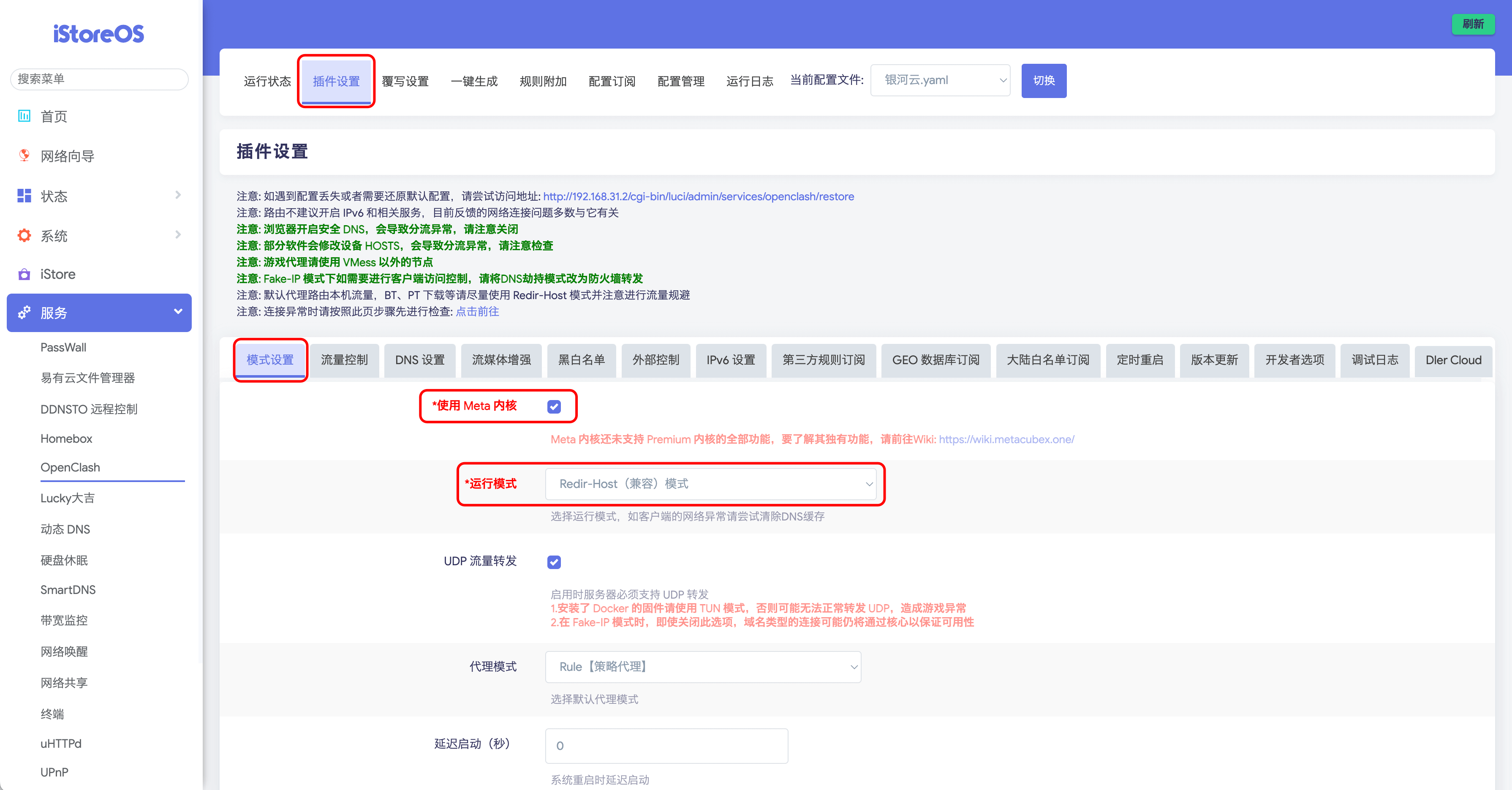
Task: Click the 延迟启动（秒）input field
Action: pos(666,745)
